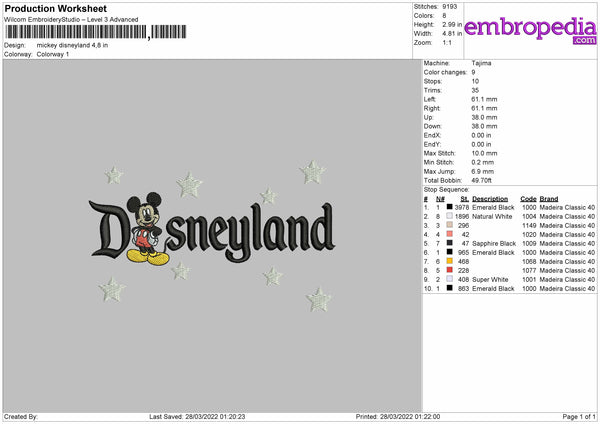The image size is (600, 424).
Task: Click the 'Description' column header
Action: tap(490, 199)
